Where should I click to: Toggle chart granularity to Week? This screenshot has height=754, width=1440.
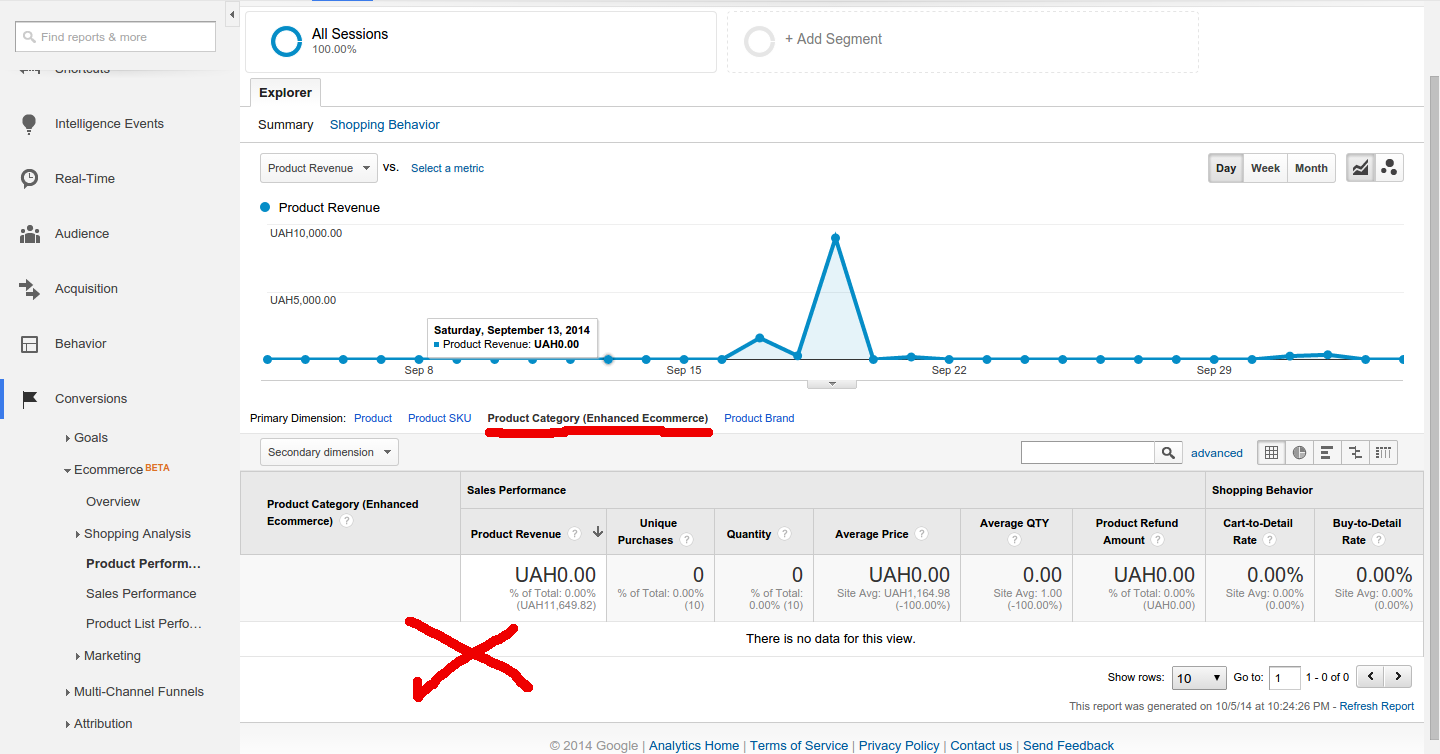tap(1265, 168)
